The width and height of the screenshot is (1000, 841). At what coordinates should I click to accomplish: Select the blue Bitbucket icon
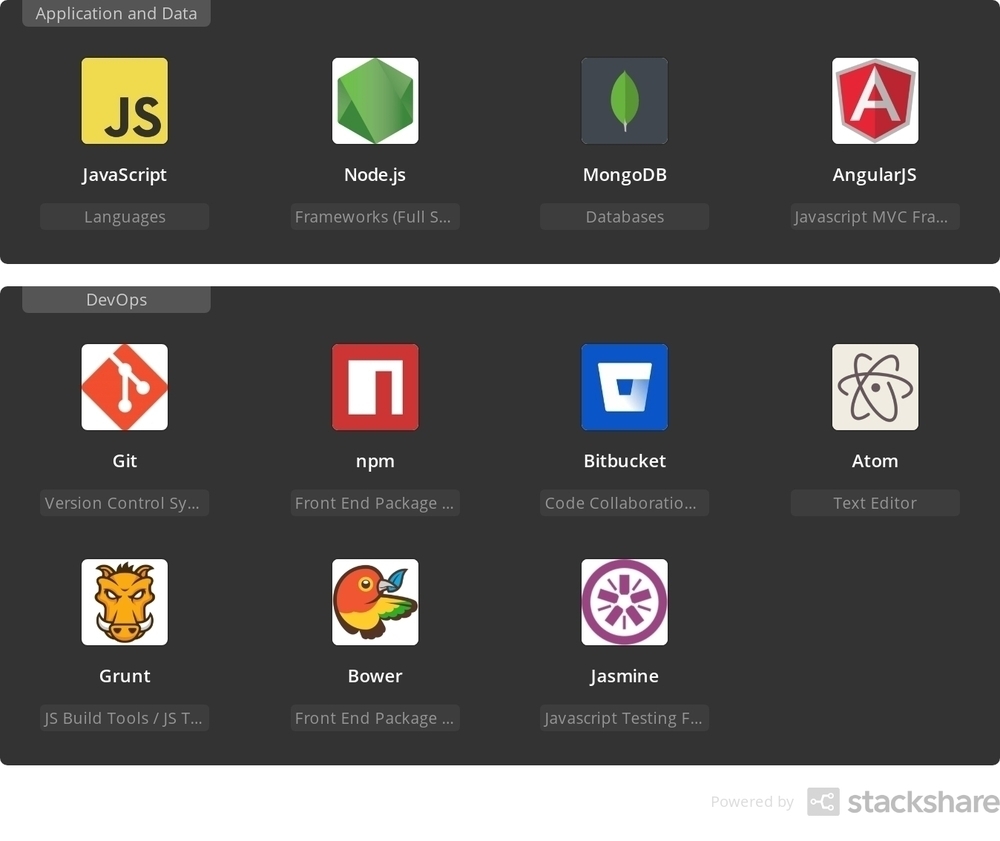tap(624, 387)
